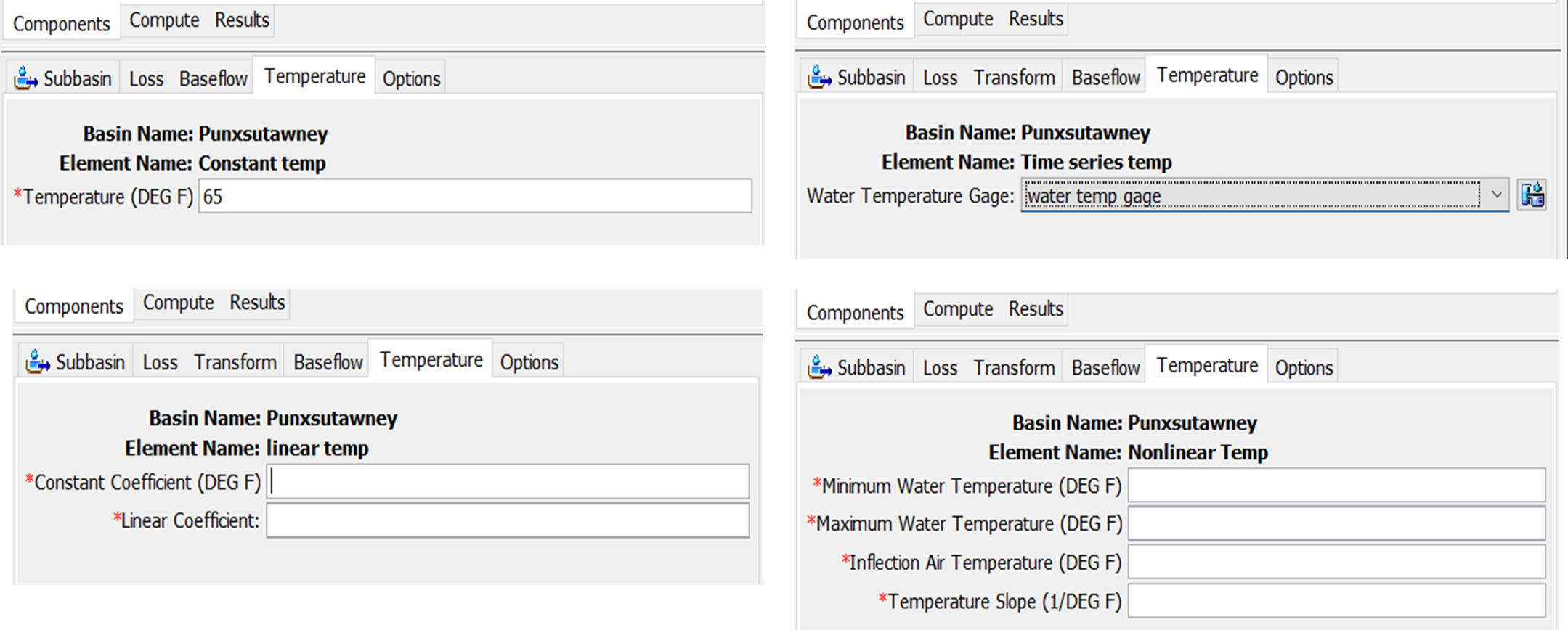Select the Components tab above the Time series temp panel

[855, 22]
